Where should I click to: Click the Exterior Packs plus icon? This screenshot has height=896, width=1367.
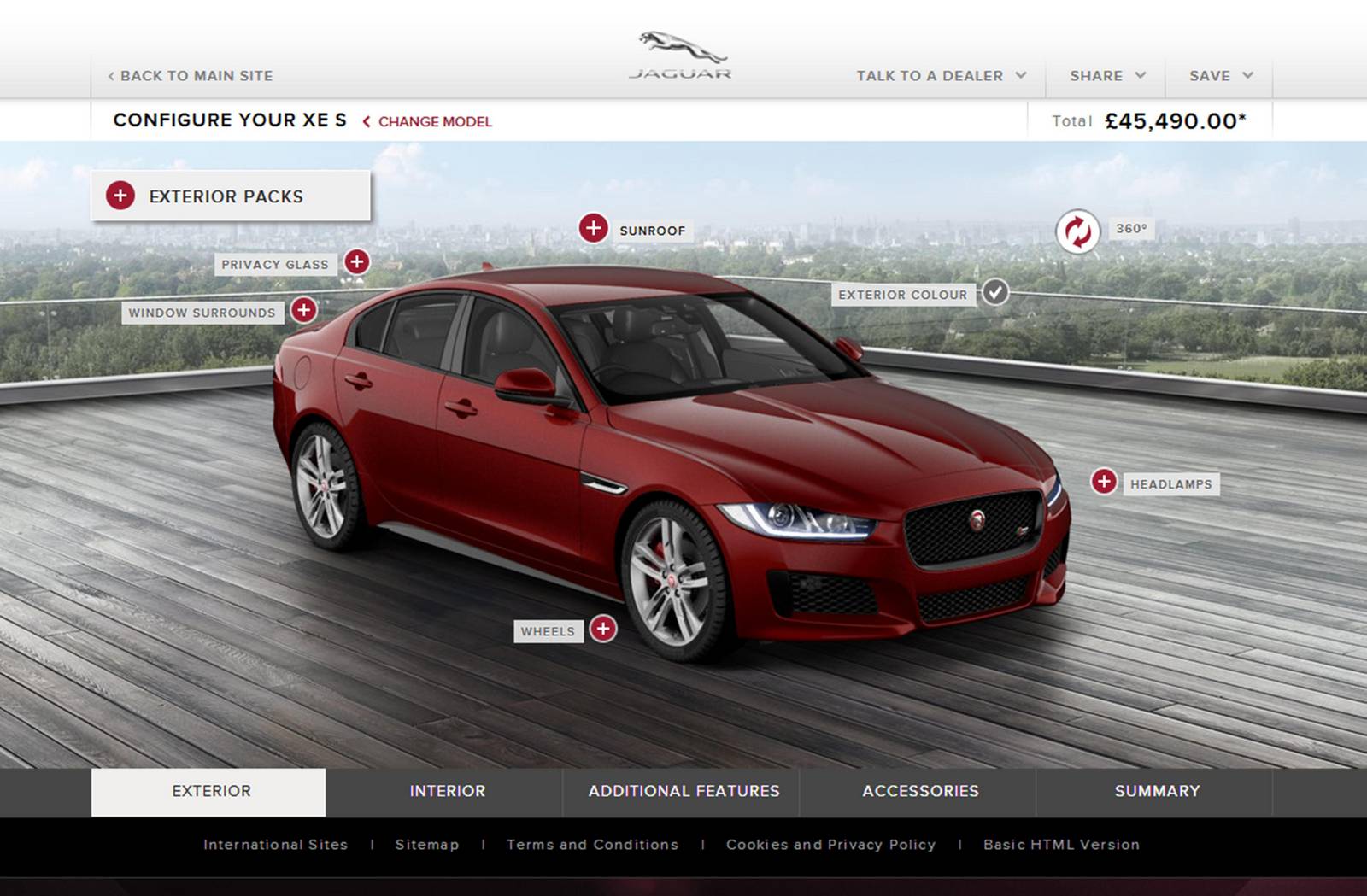pos(120,196)
